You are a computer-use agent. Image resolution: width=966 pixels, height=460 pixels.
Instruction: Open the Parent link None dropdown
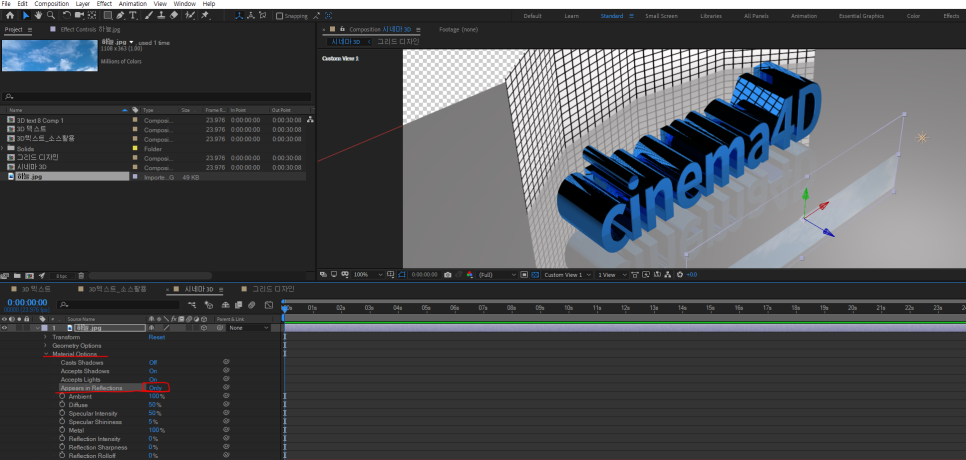coord(249,328)
